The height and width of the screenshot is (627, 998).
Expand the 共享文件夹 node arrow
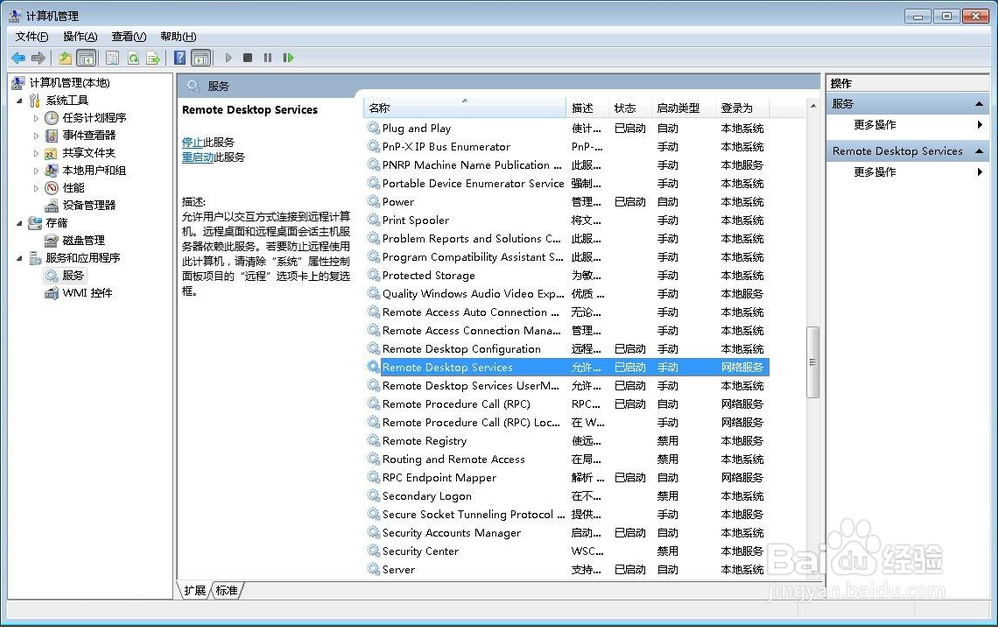tap(36, 153)
